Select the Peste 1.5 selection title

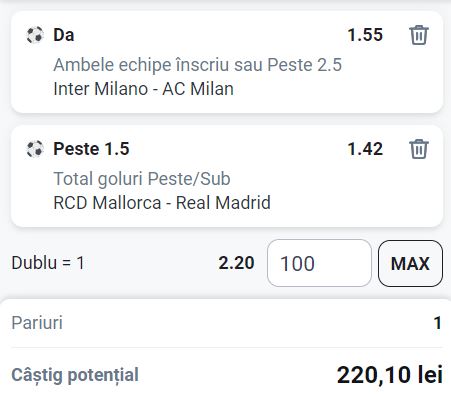point(91,149)
